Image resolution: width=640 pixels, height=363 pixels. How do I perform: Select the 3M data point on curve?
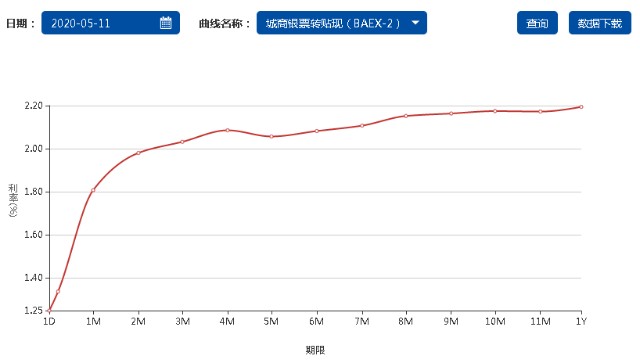coord(182,142)
